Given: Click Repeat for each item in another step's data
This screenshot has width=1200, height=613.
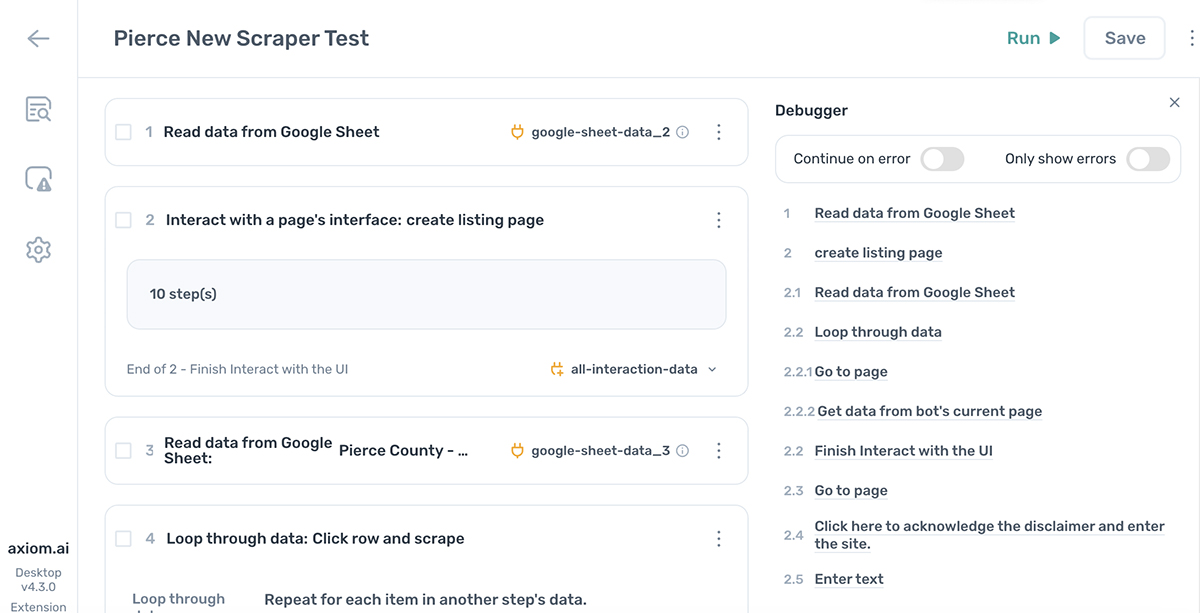Looking at the screenshot, I should pos(425,600).
